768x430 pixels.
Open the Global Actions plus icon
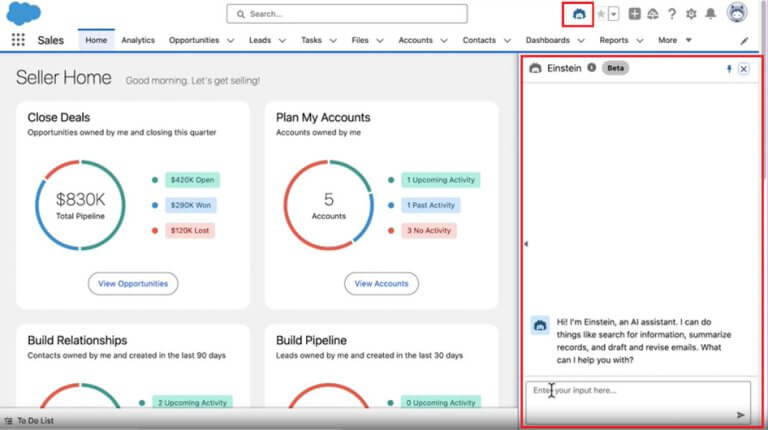634,14
